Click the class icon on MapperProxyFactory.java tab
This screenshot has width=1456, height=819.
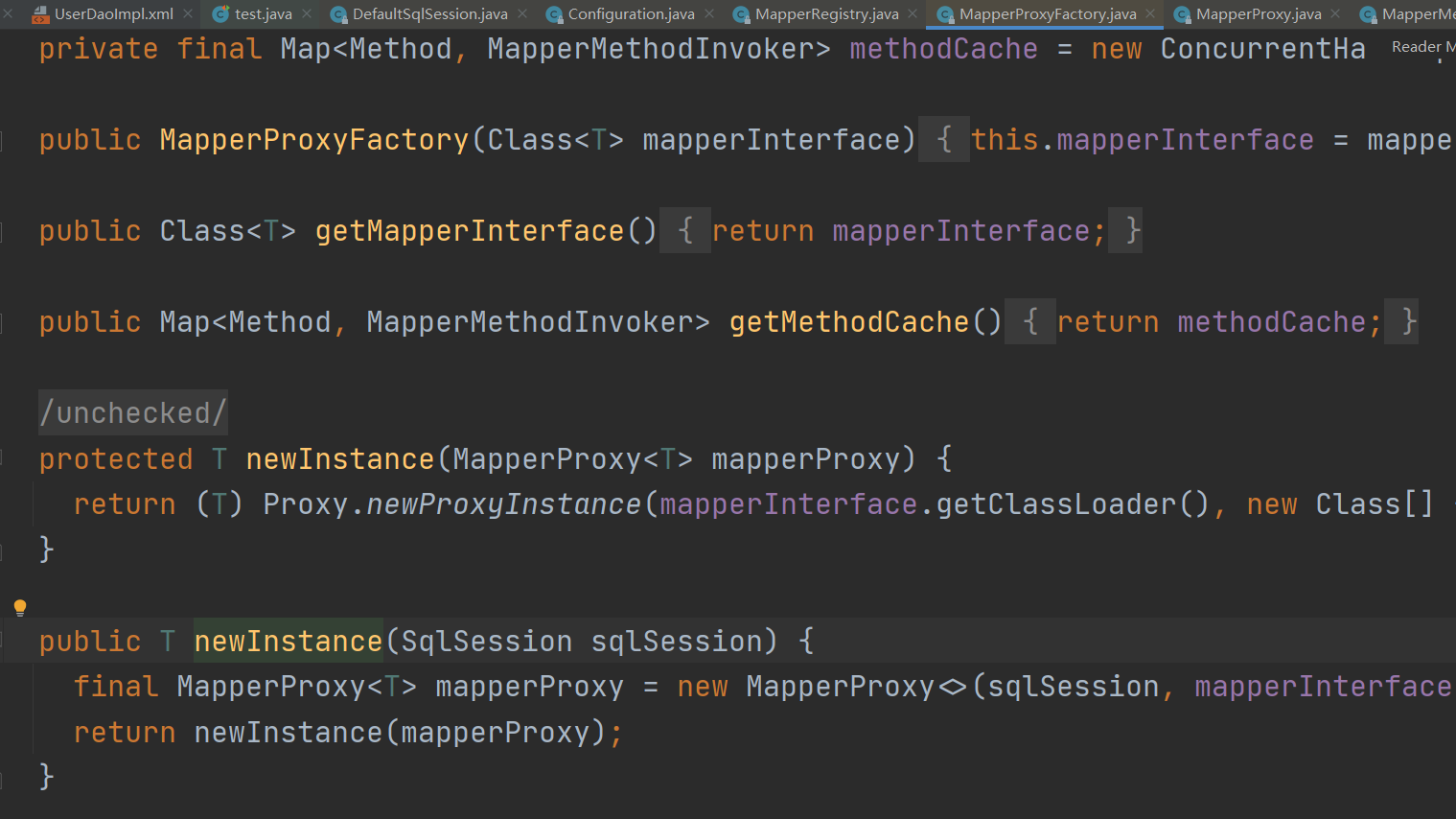(945, 14)
